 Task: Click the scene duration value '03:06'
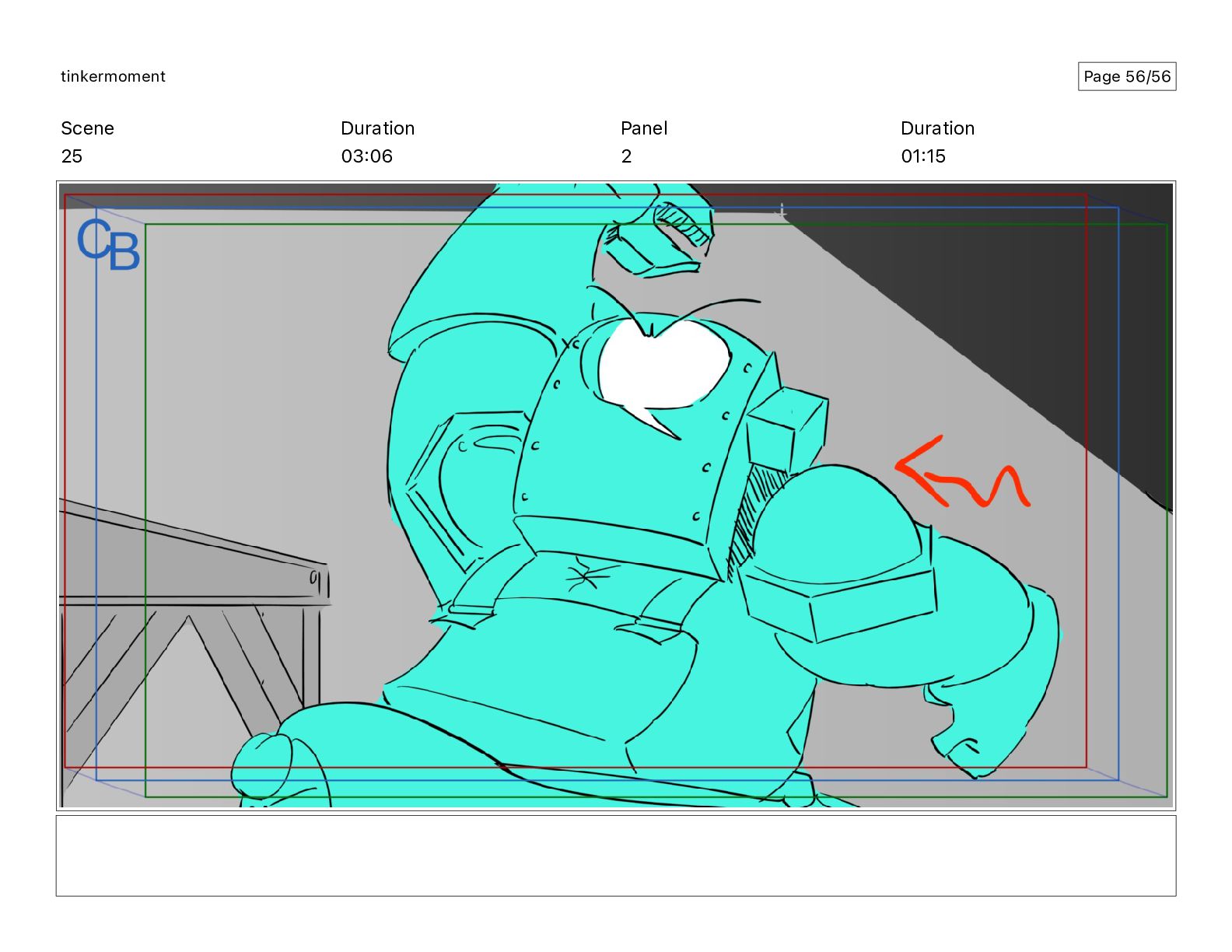coord(366,156)
